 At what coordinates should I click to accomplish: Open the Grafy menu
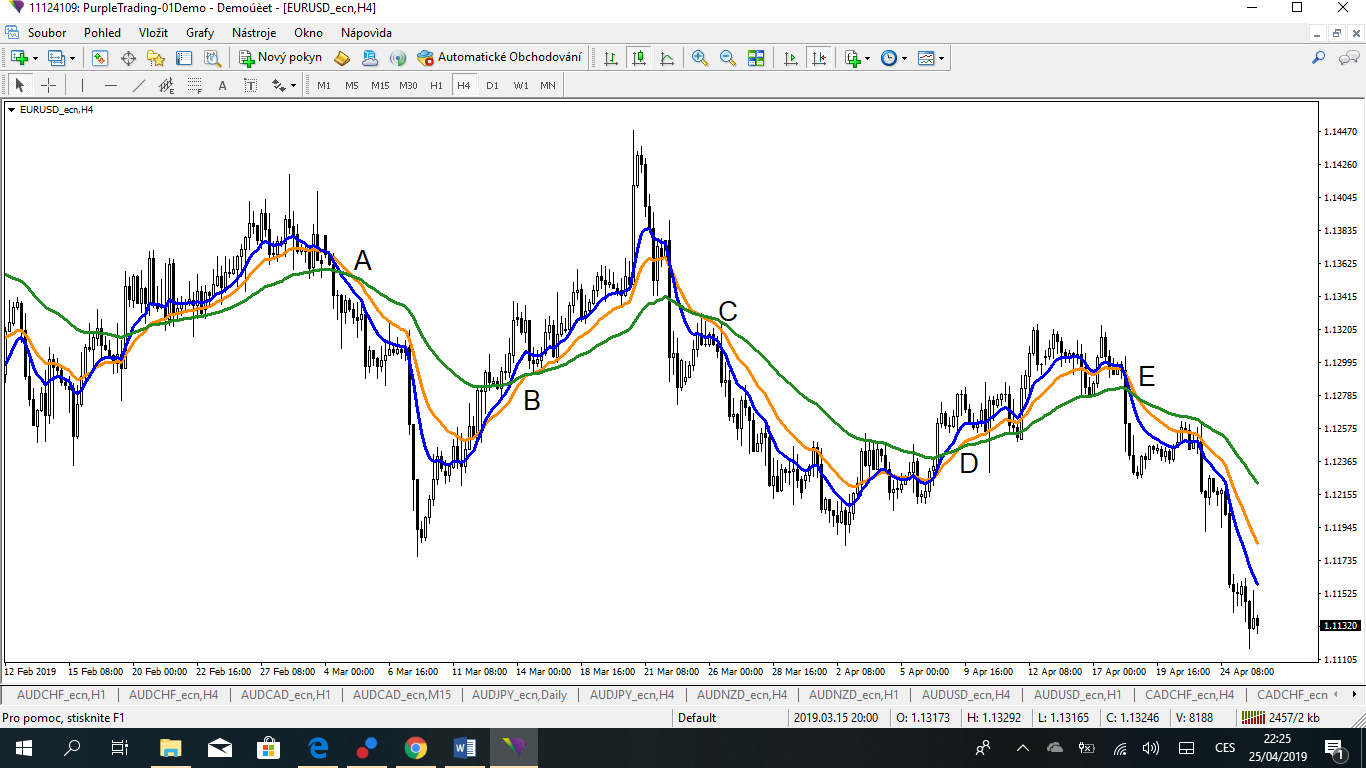pos(200,33)
